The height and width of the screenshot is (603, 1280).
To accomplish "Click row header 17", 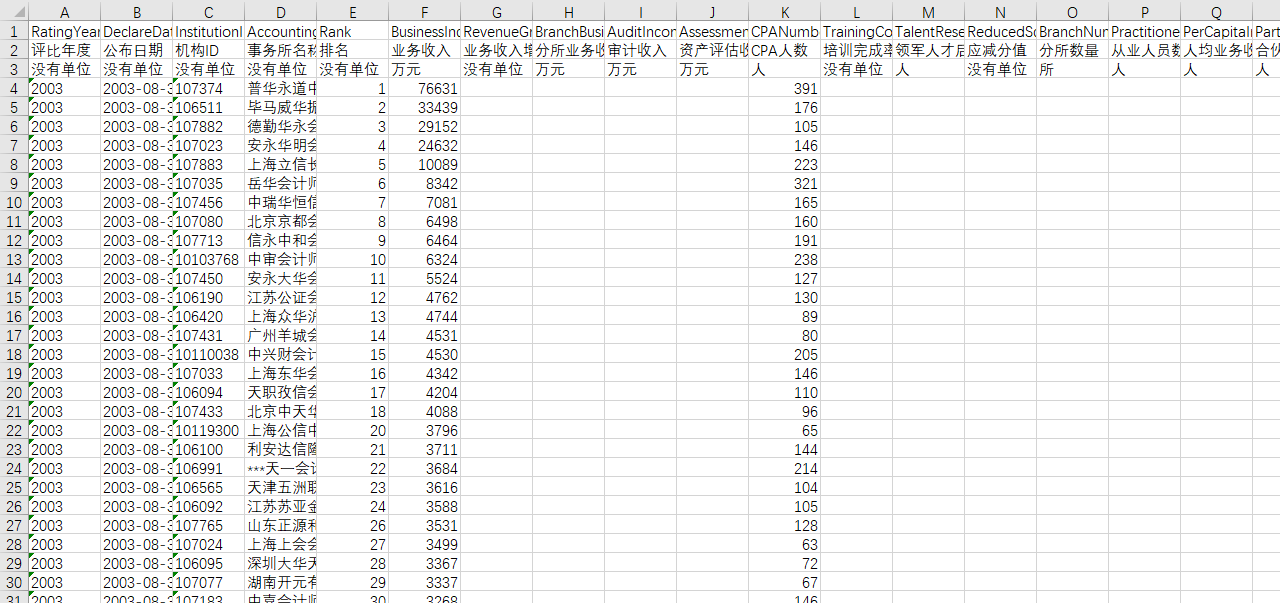I will (x=14, y=335).
